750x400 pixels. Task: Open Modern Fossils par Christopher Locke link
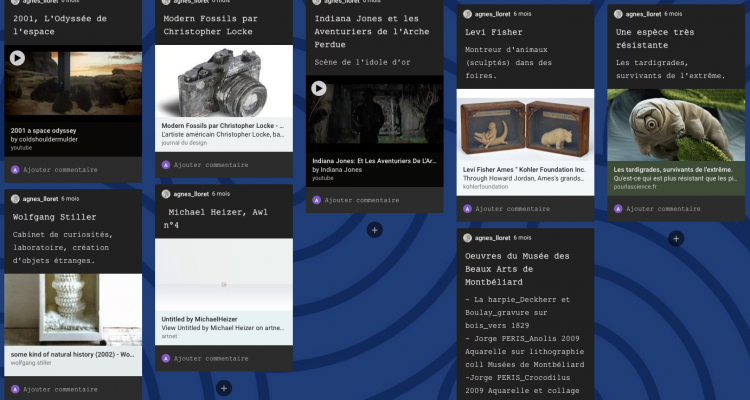point(223,126)
